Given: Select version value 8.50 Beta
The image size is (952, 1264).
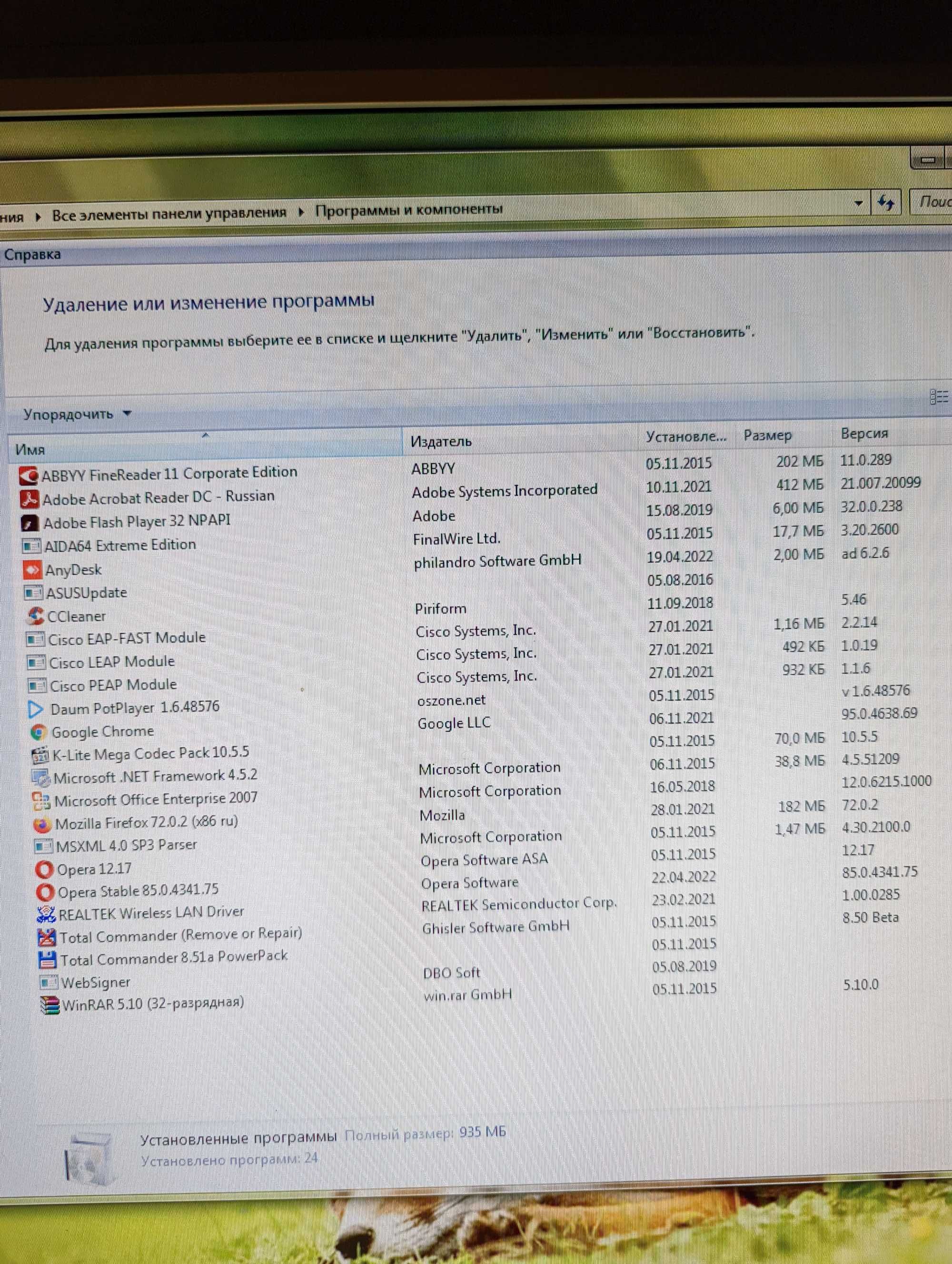Looking at the screenshot, I should [870, 918].
